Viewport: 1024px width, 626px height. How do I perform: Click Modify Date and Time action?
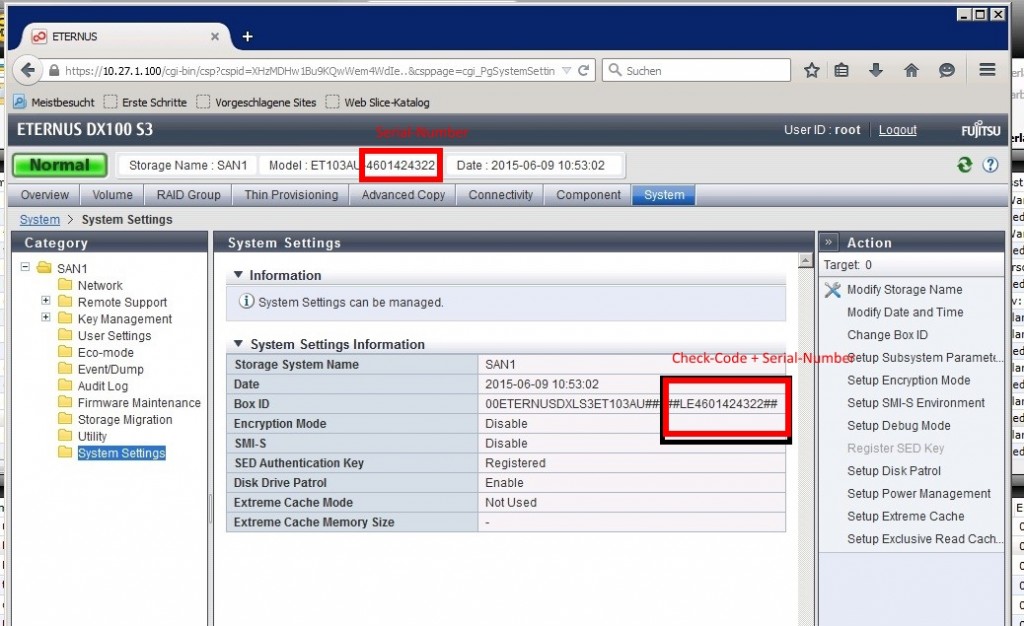click(904, 312)
